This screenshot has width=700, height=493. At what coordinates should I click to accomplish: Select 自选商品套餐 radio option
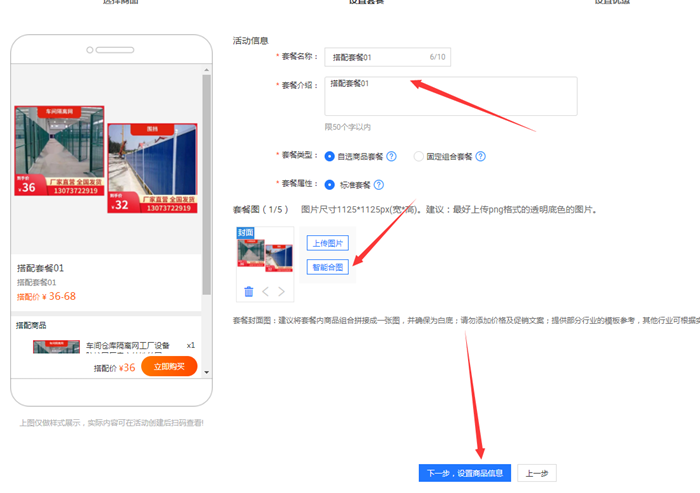click(x=330, y=156)
